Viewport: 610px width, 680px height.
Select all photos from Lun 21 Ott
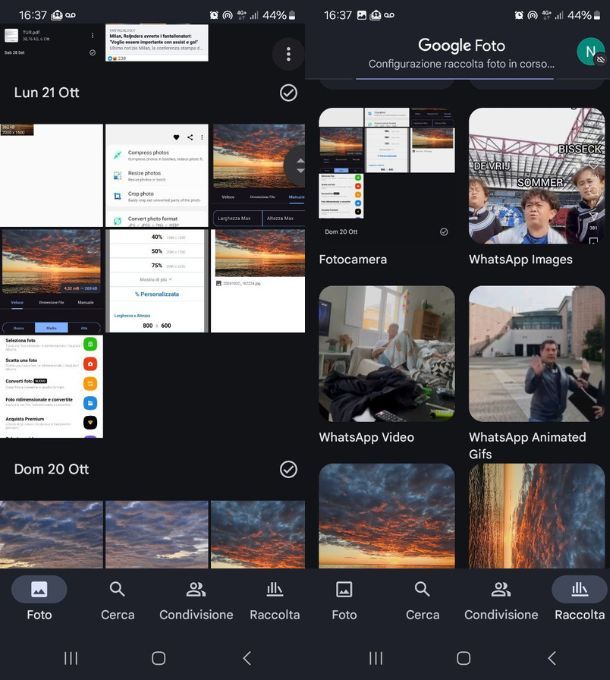point(288,93)
